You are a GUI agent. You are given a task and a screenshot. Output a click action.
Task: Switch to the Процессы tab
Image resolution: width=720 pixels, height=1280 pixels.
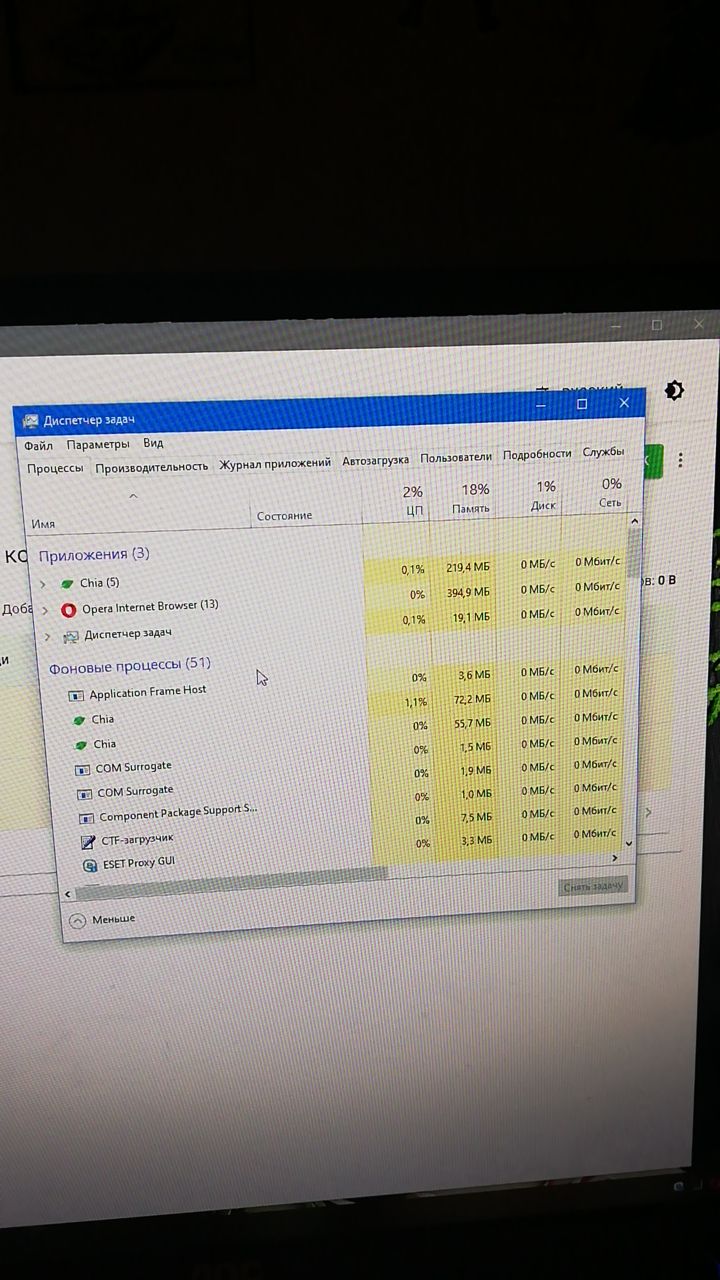[x=55, y=468]
